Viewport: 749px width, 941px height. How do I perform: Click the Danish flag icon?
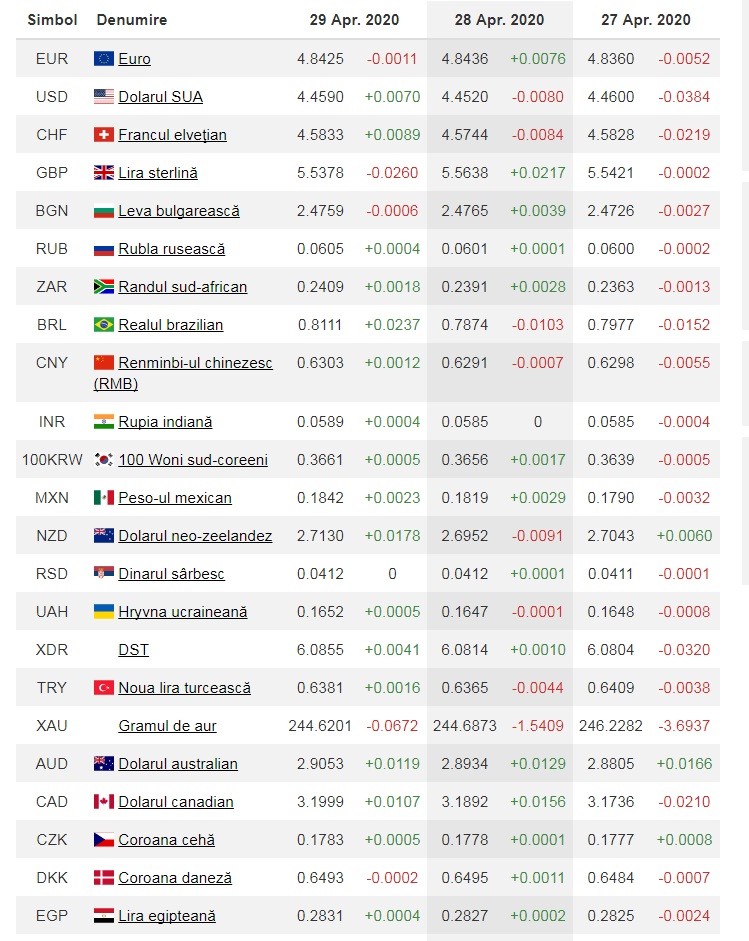pos(104,877)
